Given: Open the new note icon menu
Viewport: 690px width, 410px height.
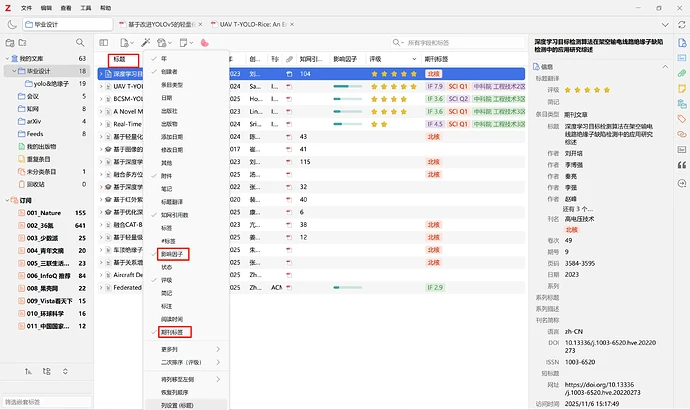Looking at the screenshot, I should [x=186, y=43].
